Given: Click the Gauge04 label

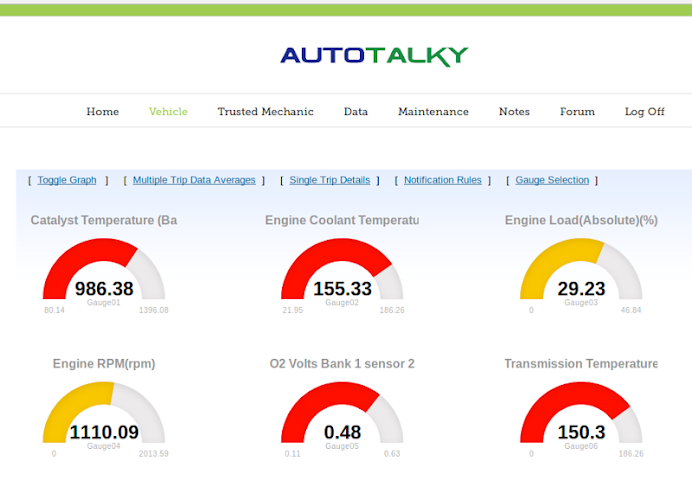Looking at the screenshot, I should click(103, 446).
